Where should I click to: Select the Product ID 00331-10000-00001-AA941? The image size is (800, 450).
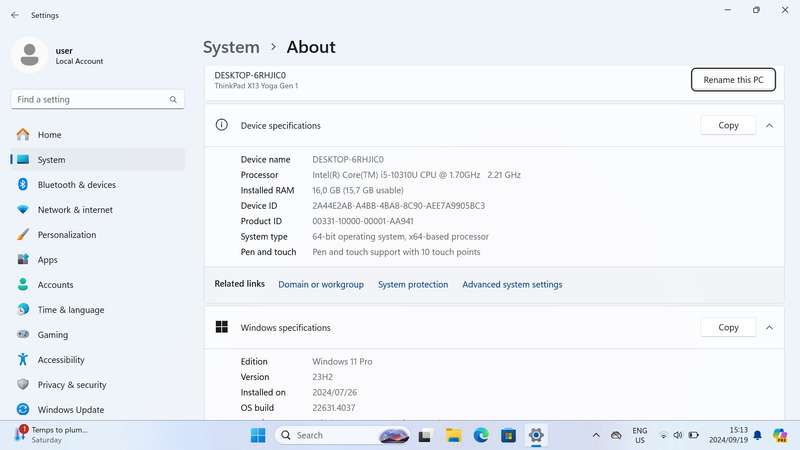pyautogui.click(x=363, y=221)
